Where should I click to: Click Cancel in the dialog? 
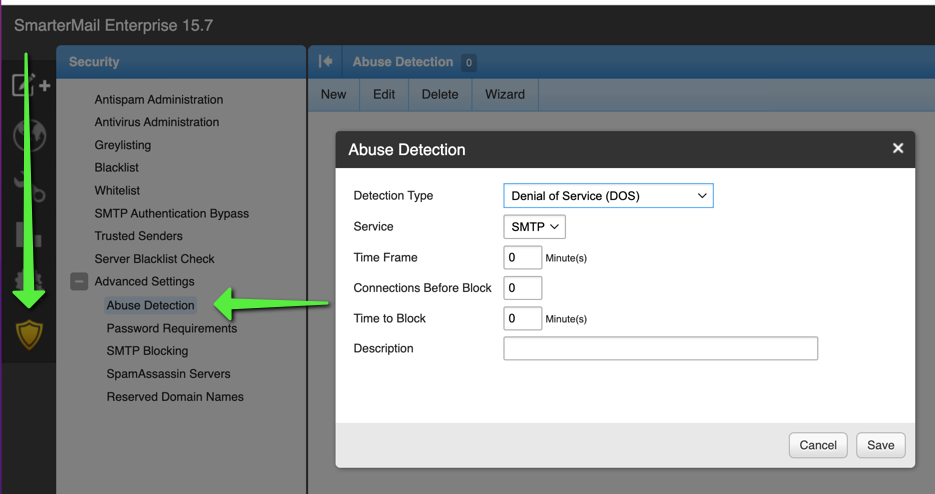click(817, 445)
